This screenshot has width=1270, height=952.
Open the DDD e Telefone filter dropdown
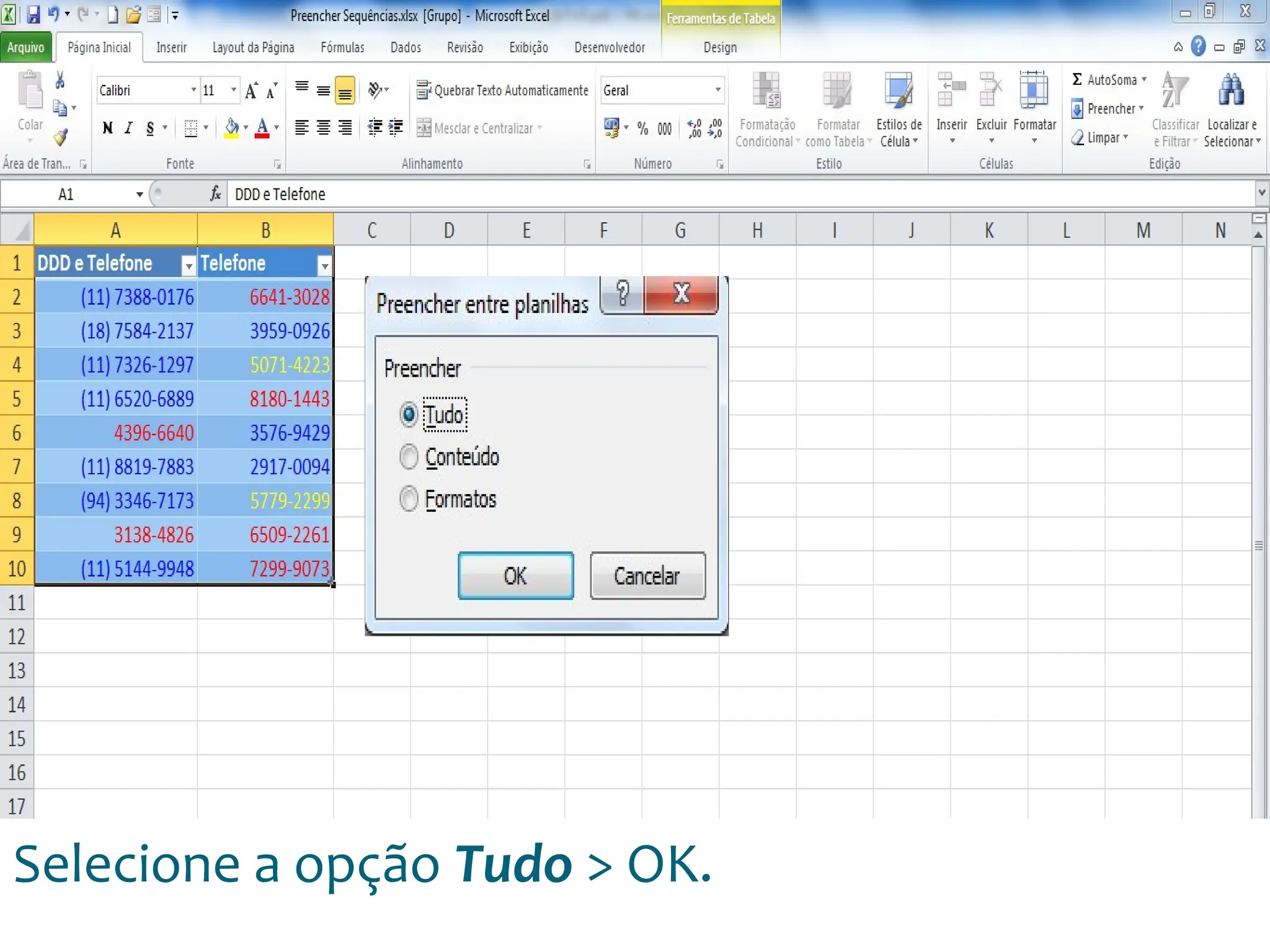point(189,266)
